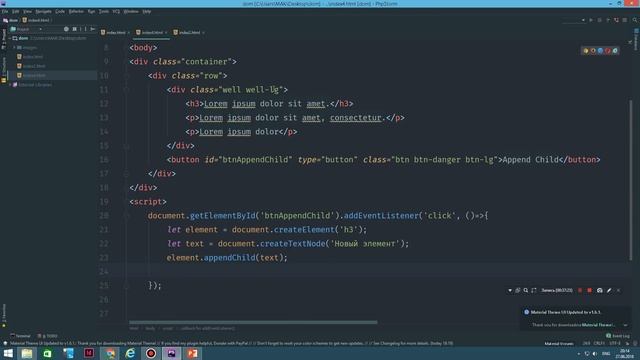The height and width of the screenshot is (360, 640).
Task: Switch to the first index.html editor tab
Action: pyautogui.click(x=116, y=32)
